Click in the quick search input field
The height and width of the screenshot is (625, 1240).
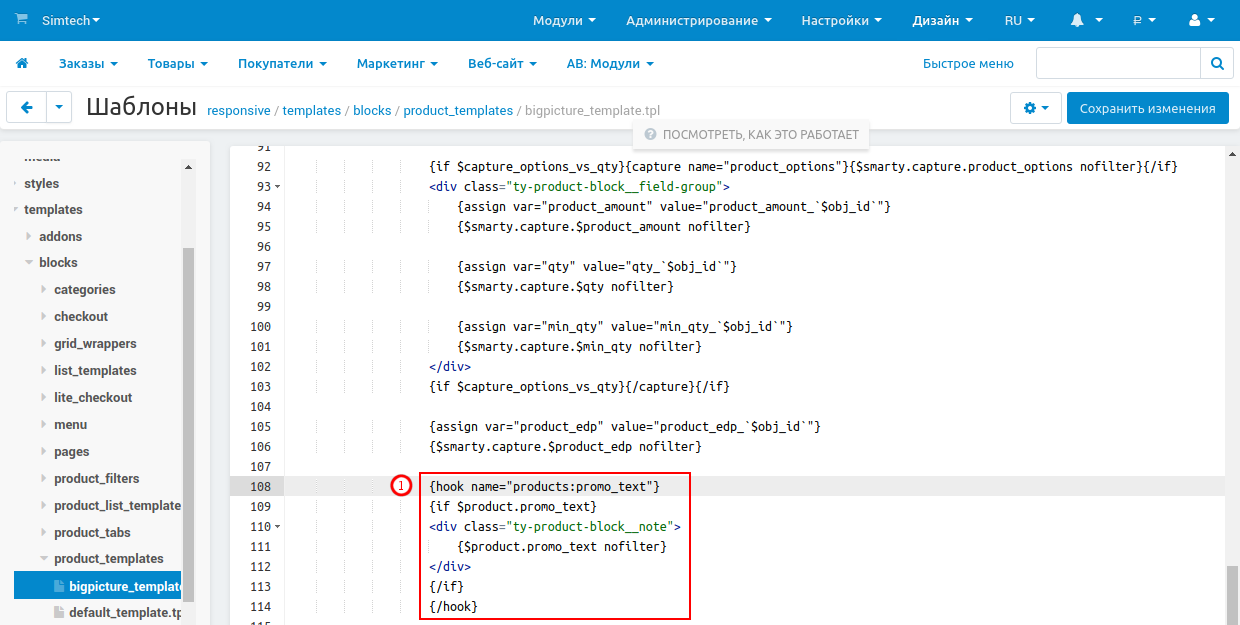(1117, 63)
